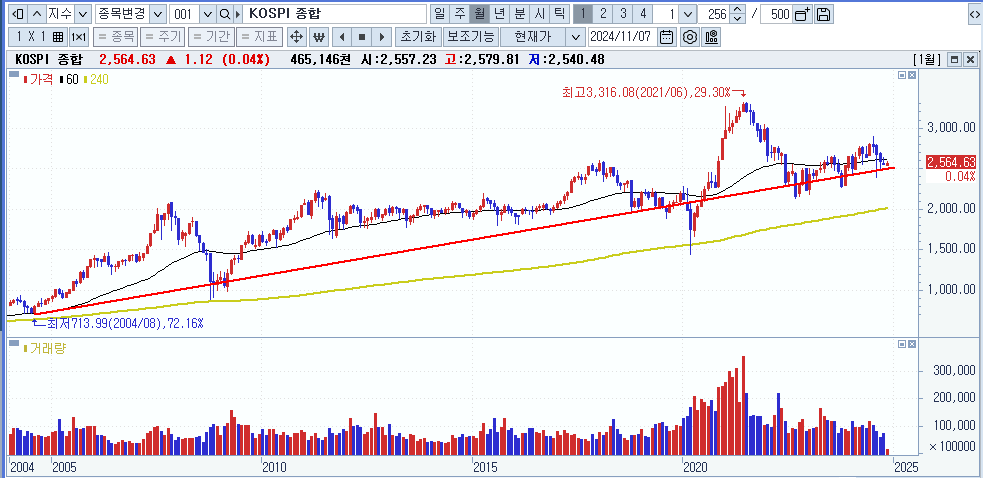
Task: Click the angle-brackets expand icon at top right
Action: pyautogui.click(x=974, y=14)
